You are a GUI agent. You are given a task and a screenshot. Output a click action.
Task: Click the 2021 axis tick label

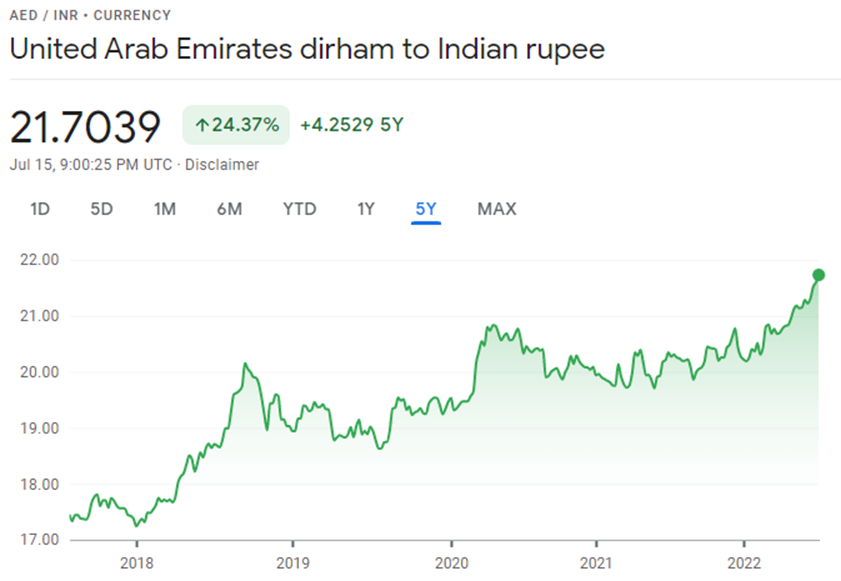pyautogui.click(x=596, y=563)
